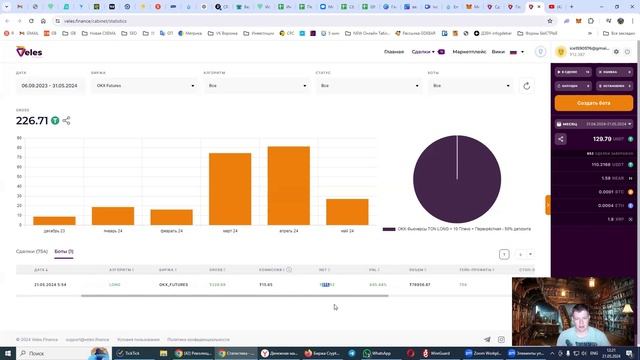Expand the bots filter dropdown
Screen dimensions: 640x360
pos(471,86)
